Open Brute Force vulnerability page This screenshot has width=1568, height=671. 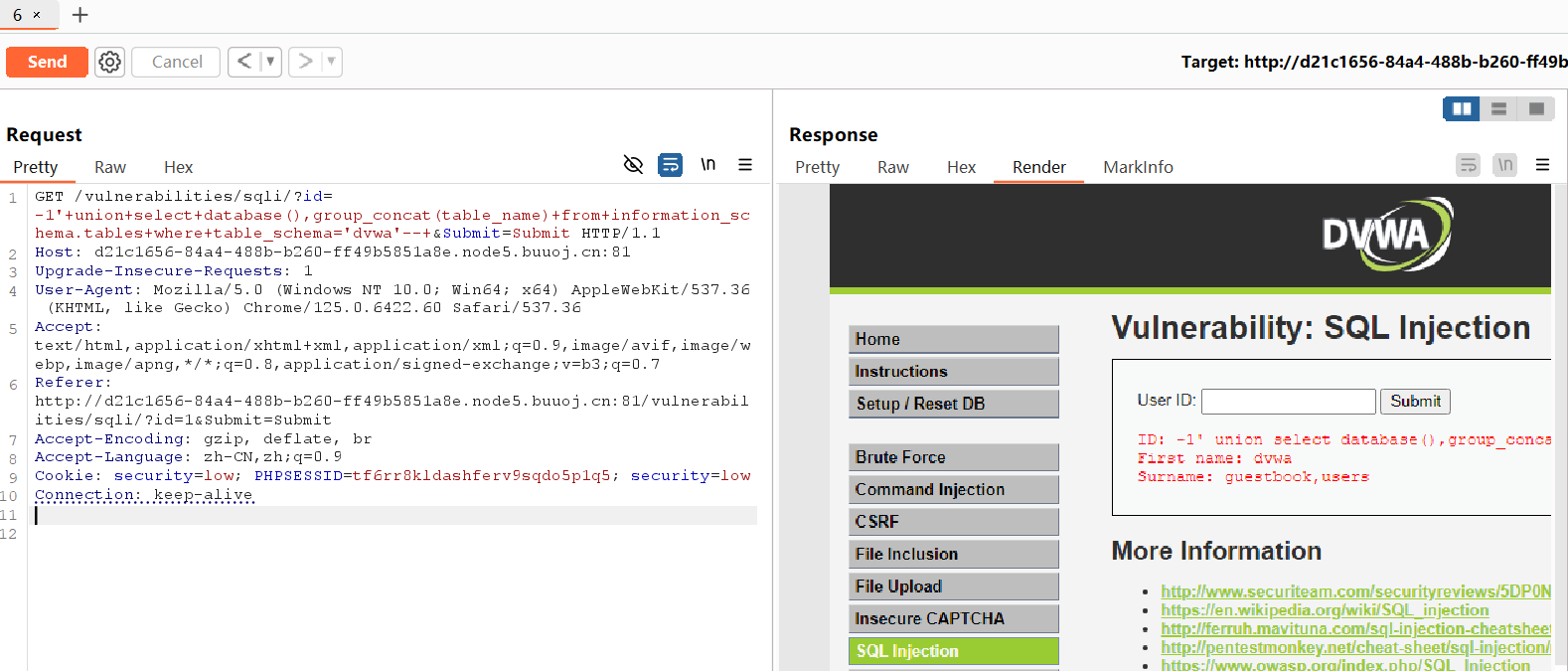pyautogui.click(x=954, y=457)
